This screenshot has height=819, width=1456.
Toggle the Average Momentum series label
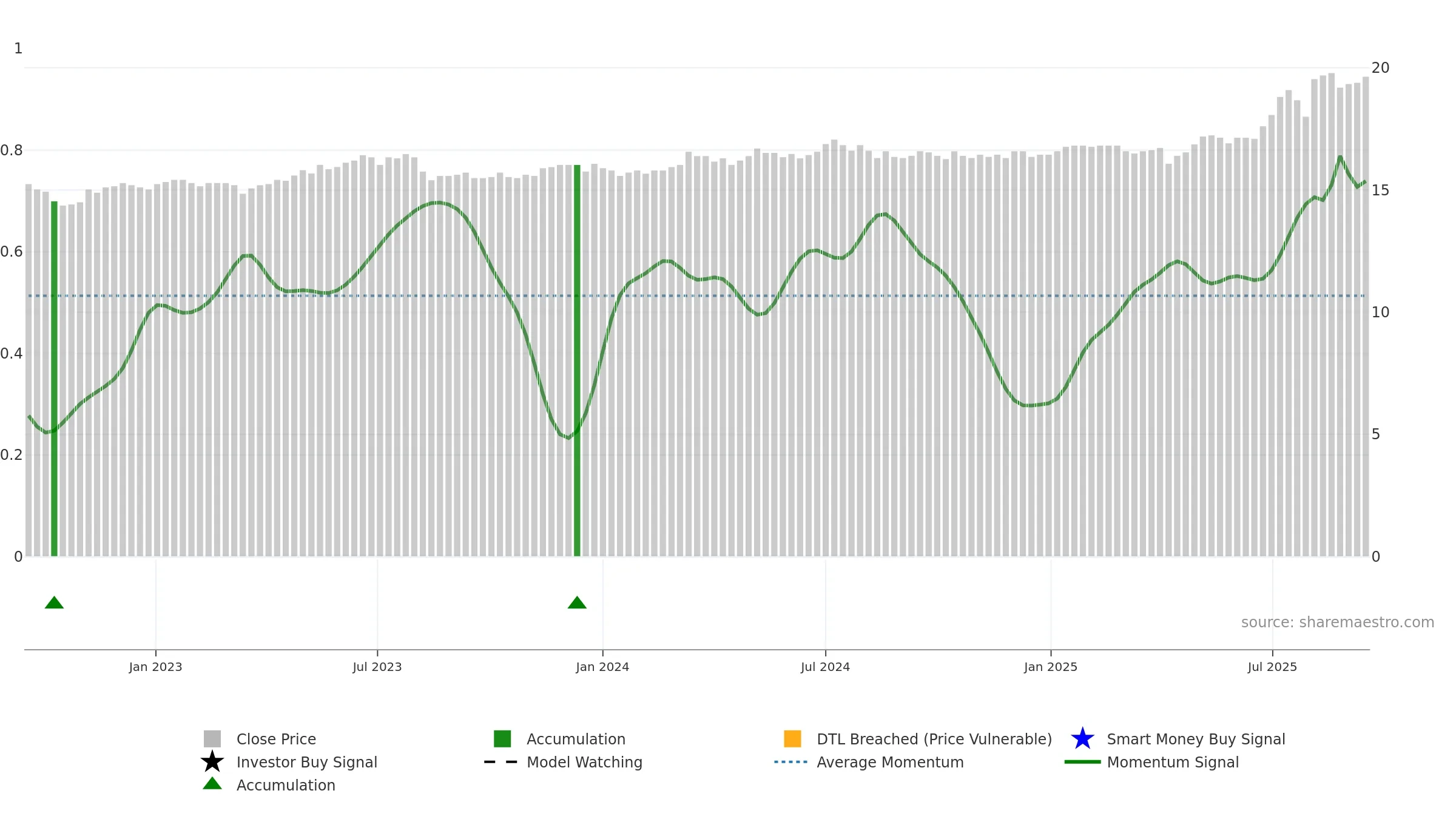tap(890, 762)
